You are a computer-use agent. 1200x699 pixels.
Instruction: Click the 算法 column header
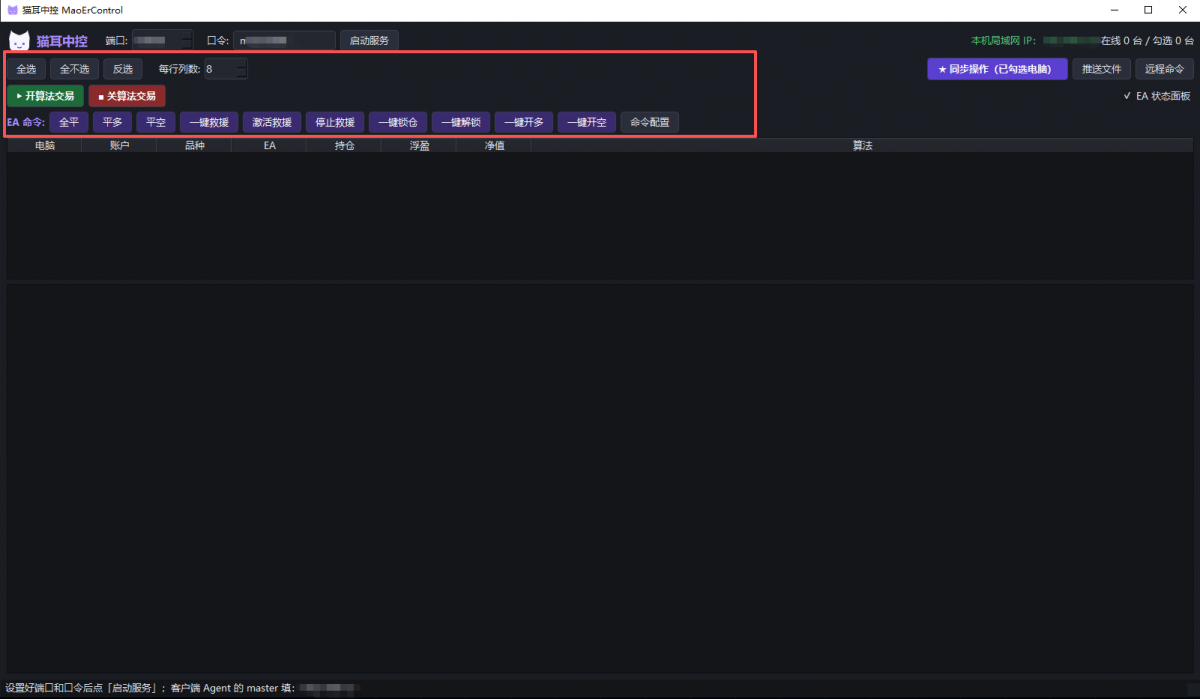point(862,146)
